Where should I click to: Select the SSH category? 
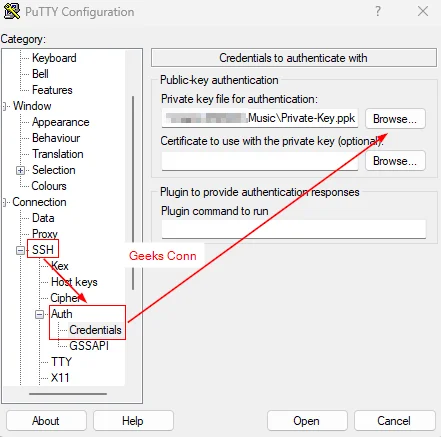43,250
